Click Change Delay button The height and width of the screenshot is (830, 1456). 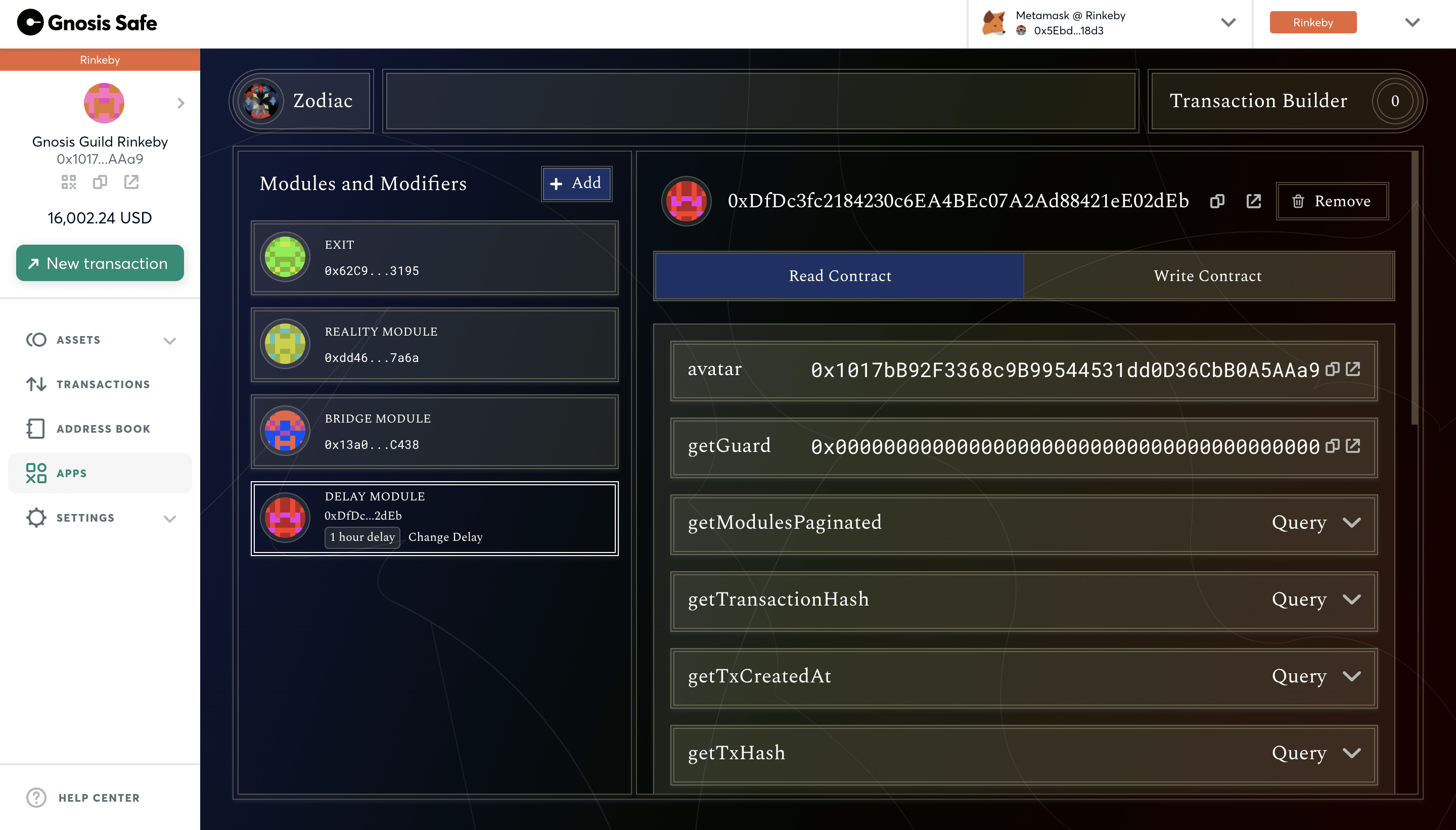(445, 537)
